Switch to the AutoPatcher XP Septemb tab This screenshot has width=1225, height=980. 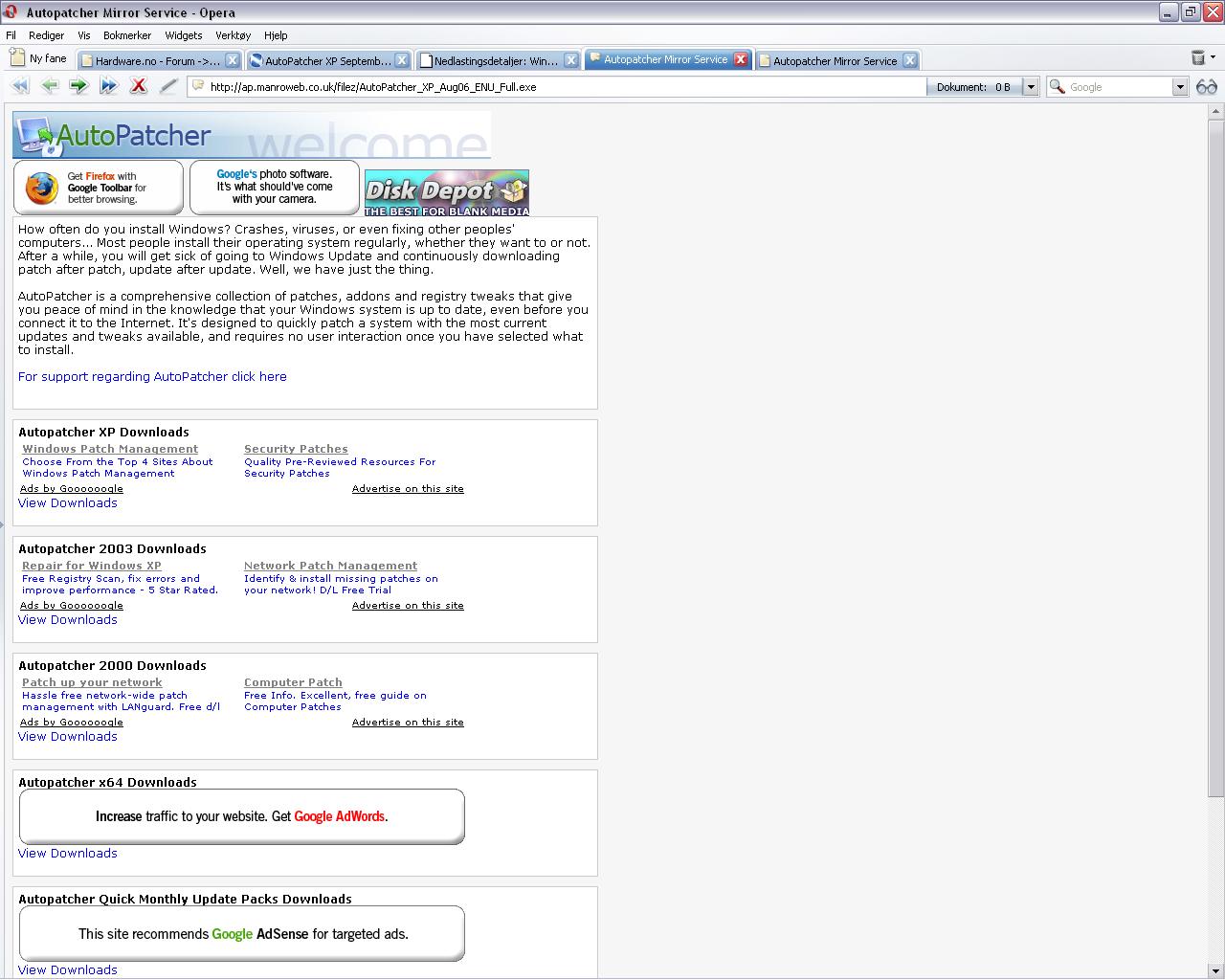[x=328, y=60]
